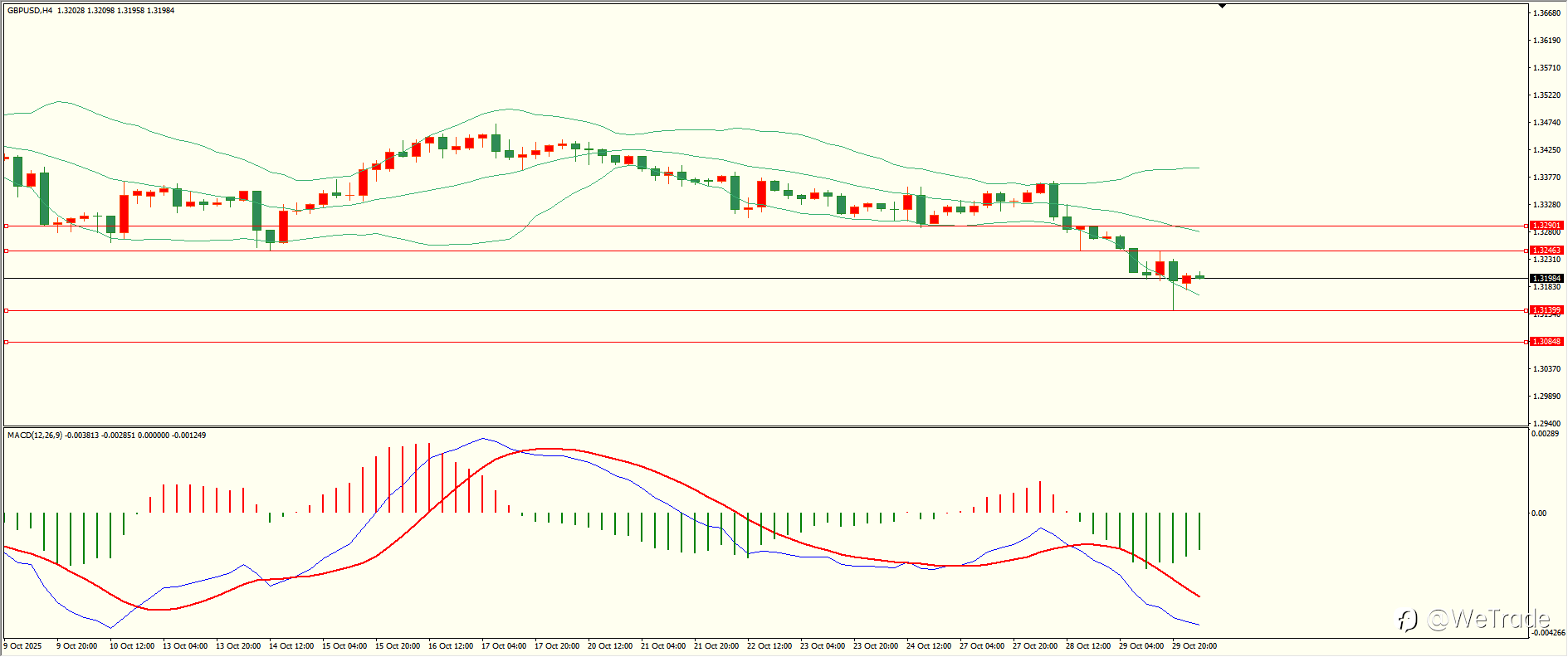Click the 1.30370 price axis value
This screenshot has width=1568, height=657.
1546,369
